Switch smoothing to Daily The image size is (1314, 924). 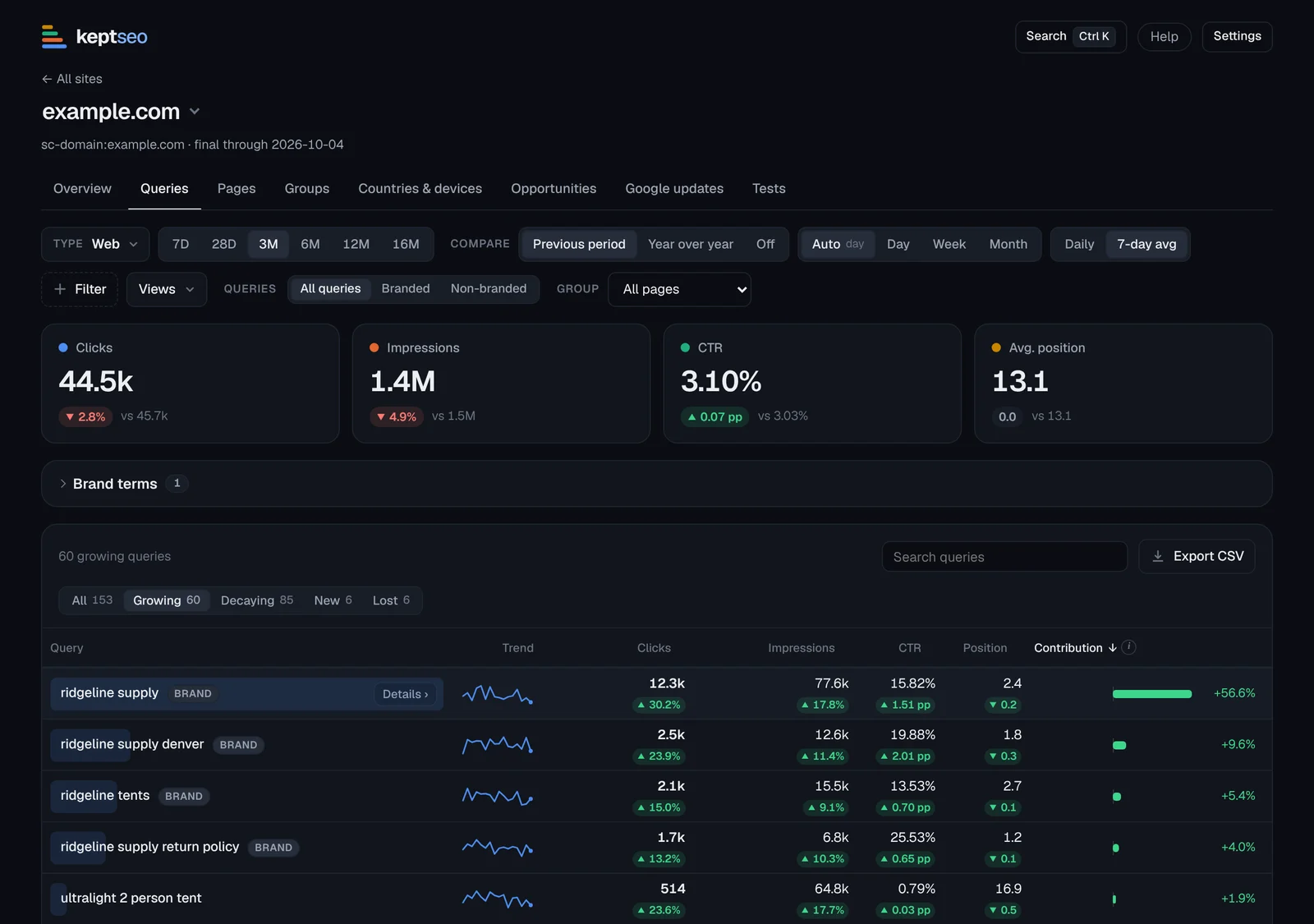pos(1079,244)
